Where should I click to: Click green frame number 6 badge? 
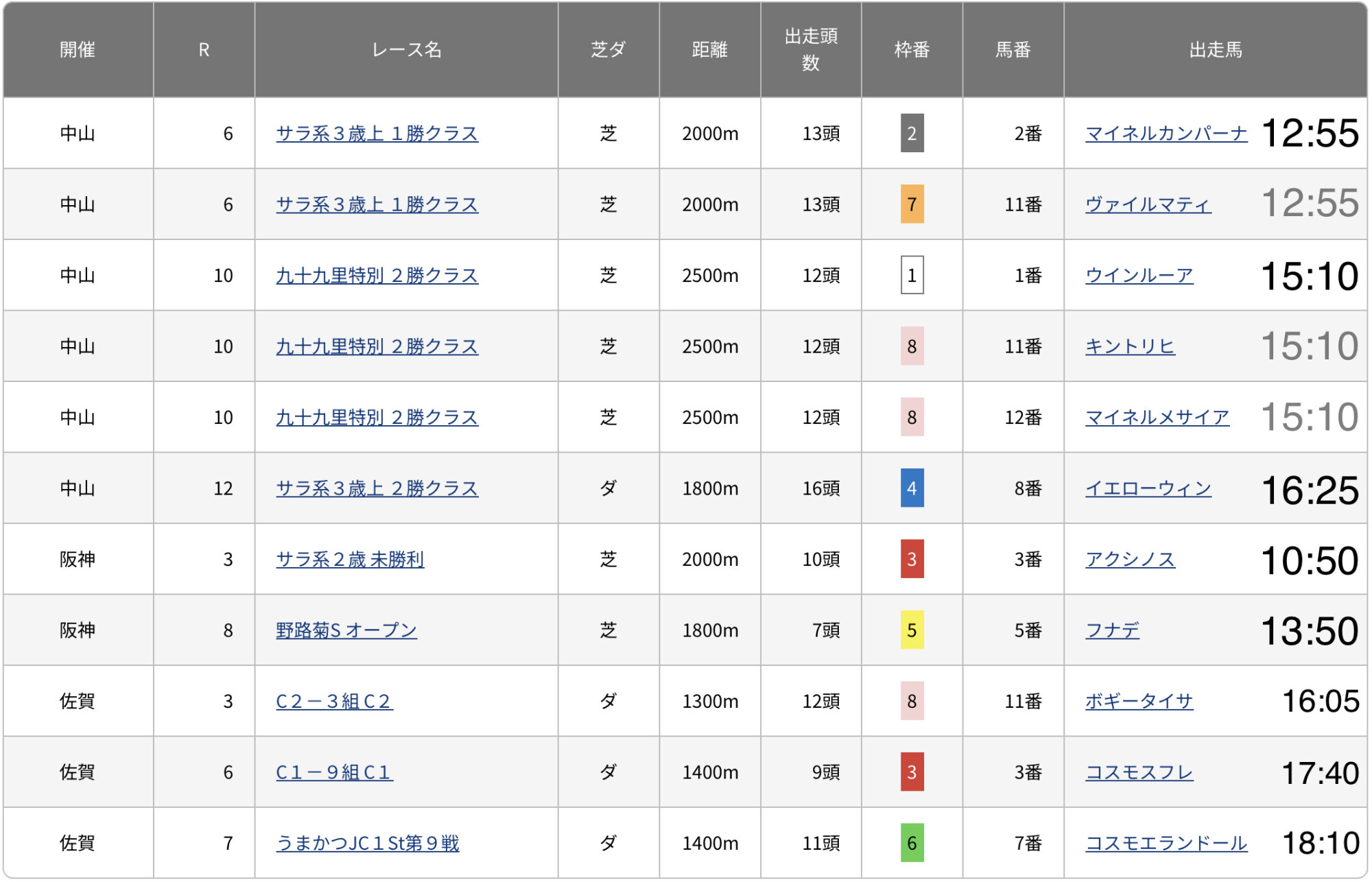912,843
